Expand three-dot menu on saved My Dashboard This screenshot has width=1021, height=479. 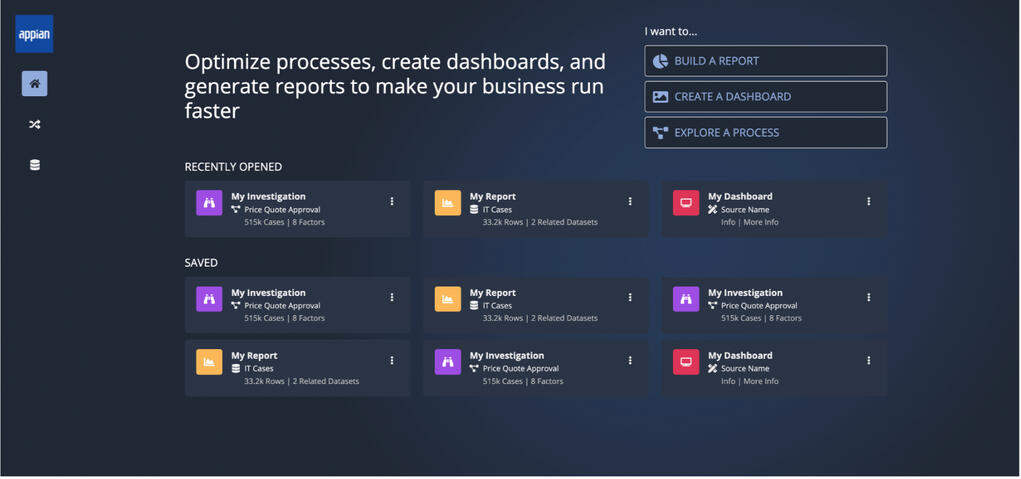click(x=868, y=361)
